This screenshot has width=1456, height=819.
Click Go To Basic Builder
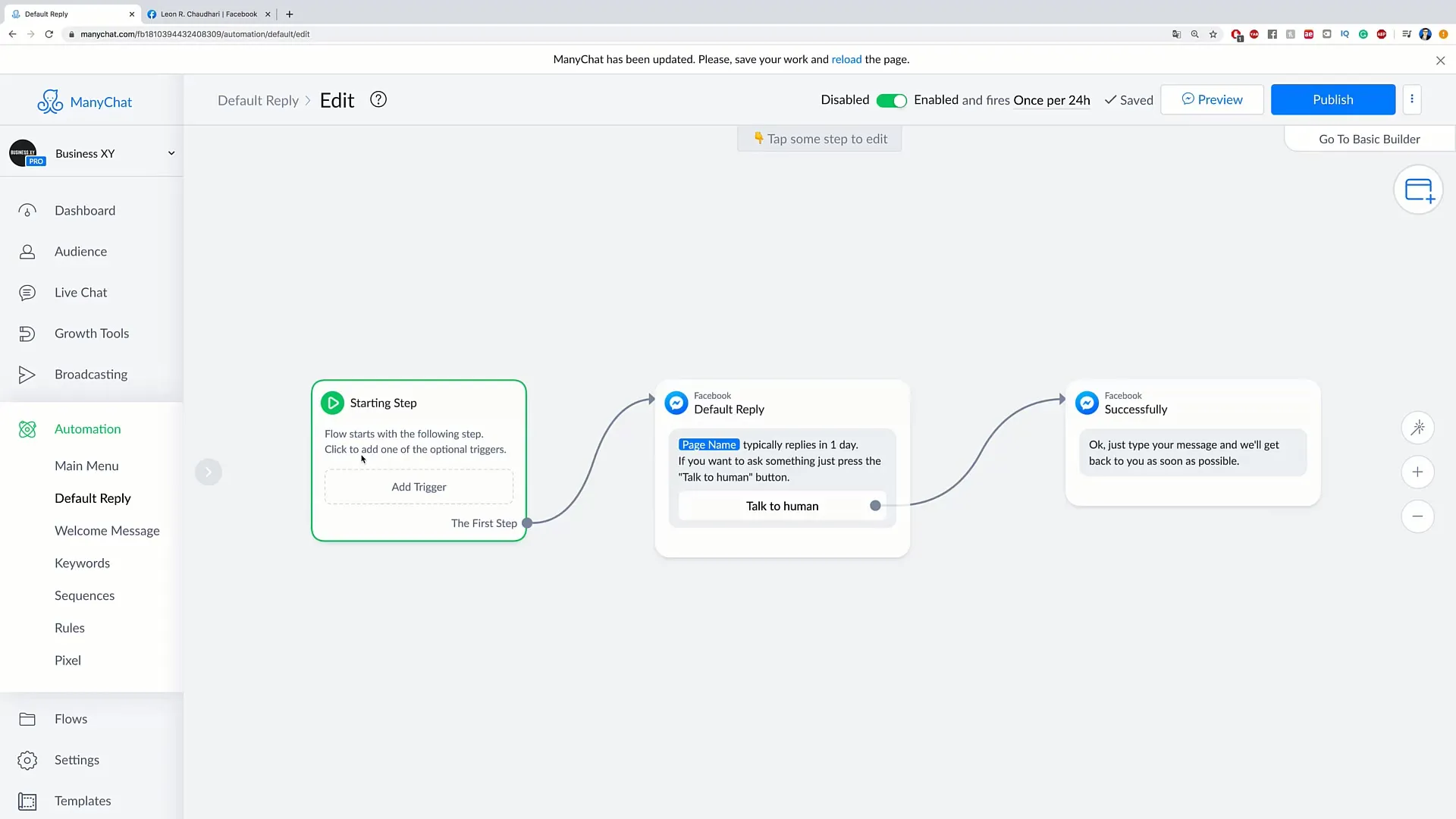pos(1369,139)
